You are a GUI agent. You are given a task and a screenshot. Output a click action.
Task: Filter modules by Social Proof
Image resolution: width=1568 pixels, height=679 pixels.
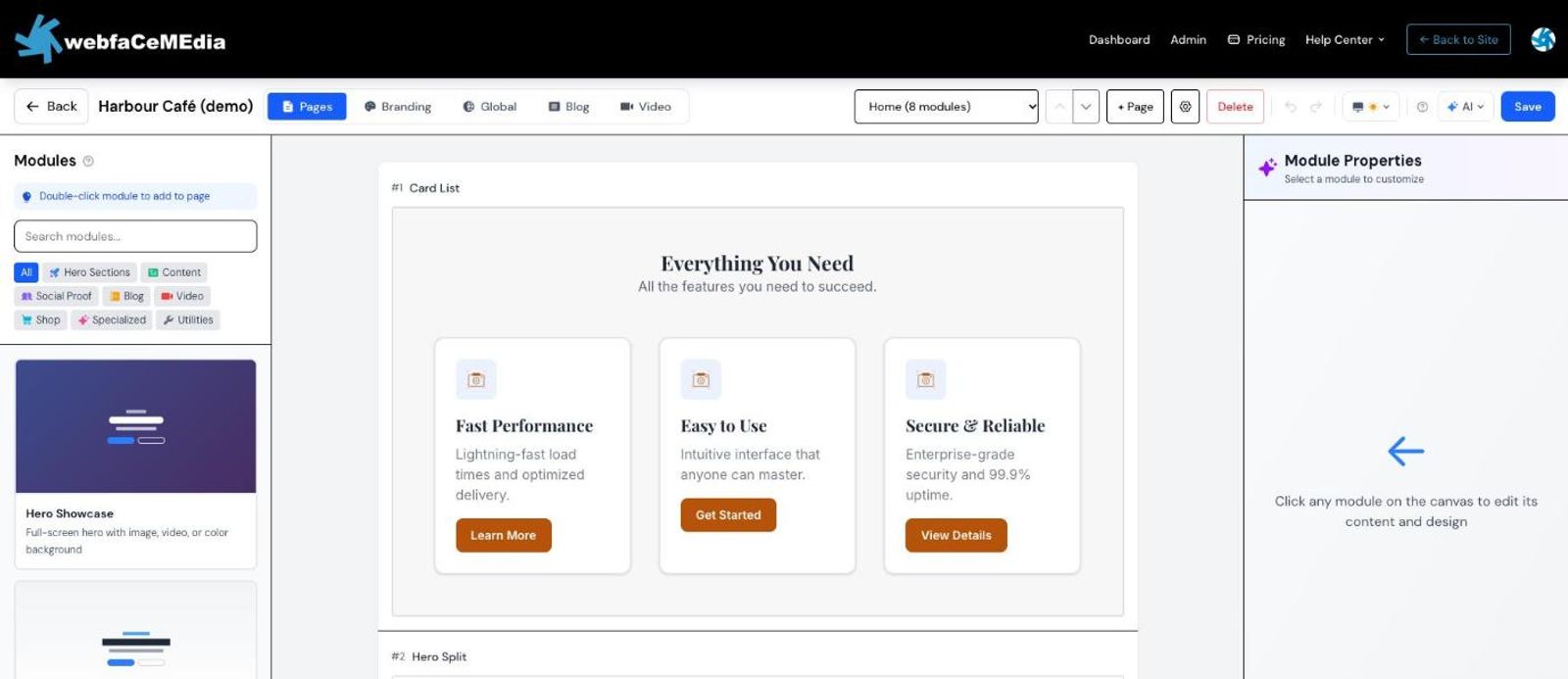coord(57,296)
